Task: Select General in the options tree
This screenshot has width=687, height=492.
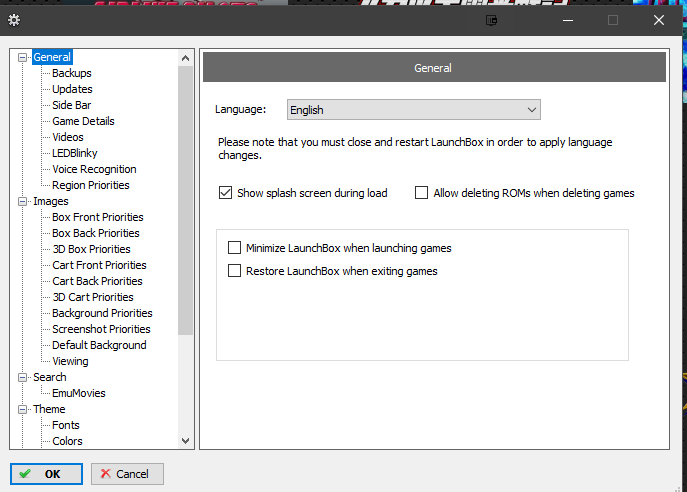Action: (52, 57)
